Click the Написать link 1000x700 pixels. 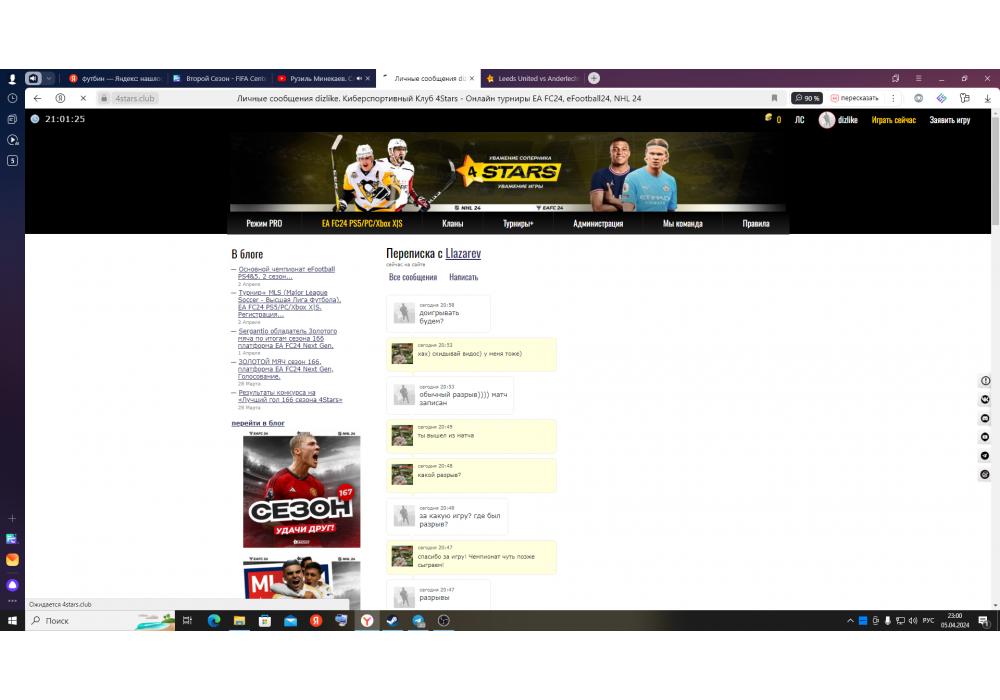pos(463,277)
